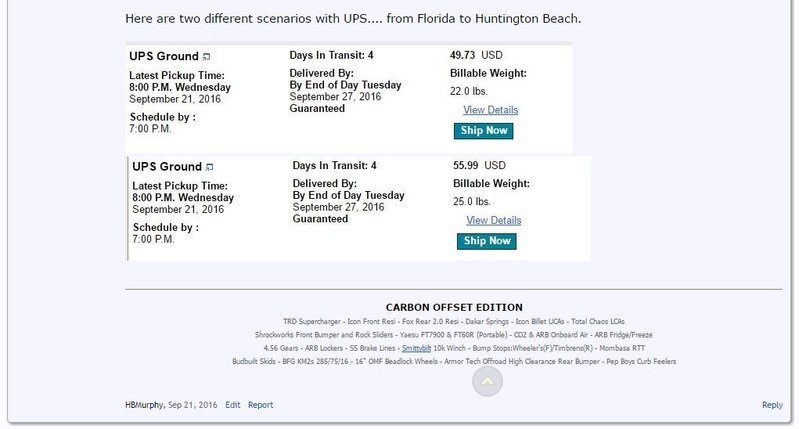This screenshot has width=799, height=429.
Task: Click the TRD Supercharger signature line
Action: click(454, 322)
